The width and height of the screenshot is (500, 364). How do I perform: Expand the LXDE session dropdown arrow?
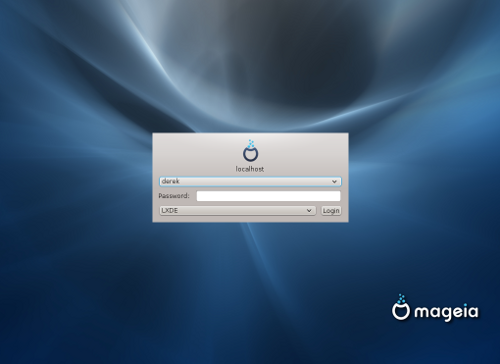309,211
